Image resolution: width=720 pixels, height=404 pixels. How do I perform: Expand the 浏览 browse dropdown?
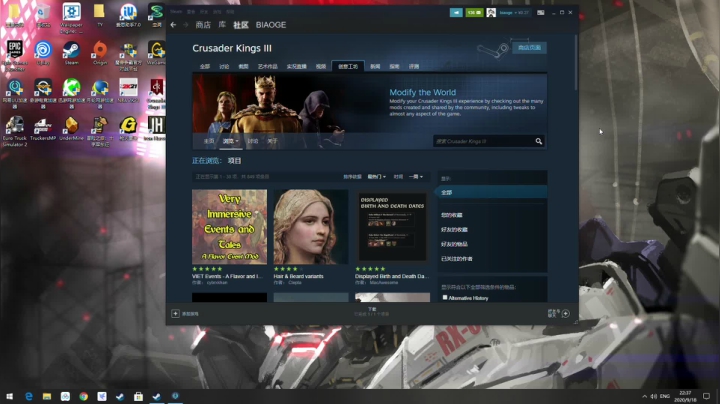[231, 141]
